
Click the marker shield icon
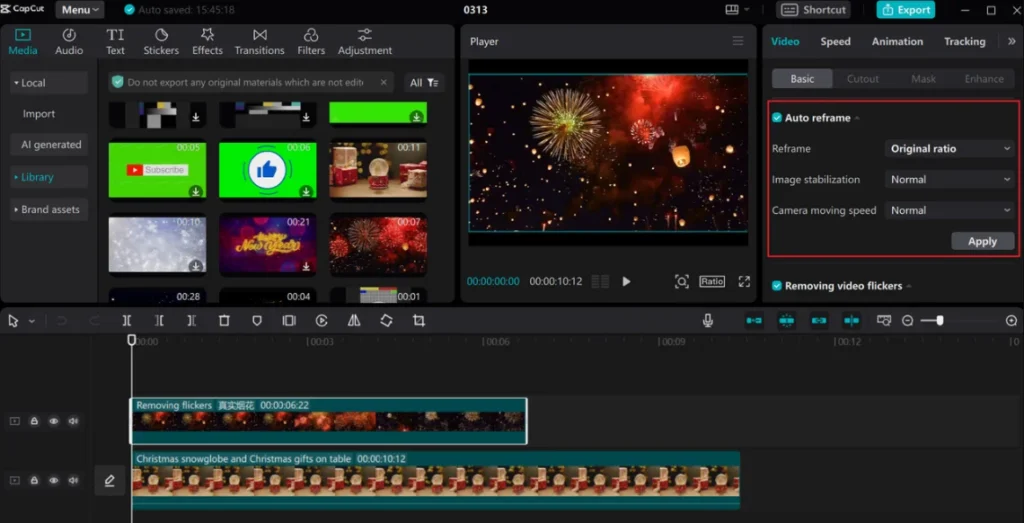coord(257,321)
